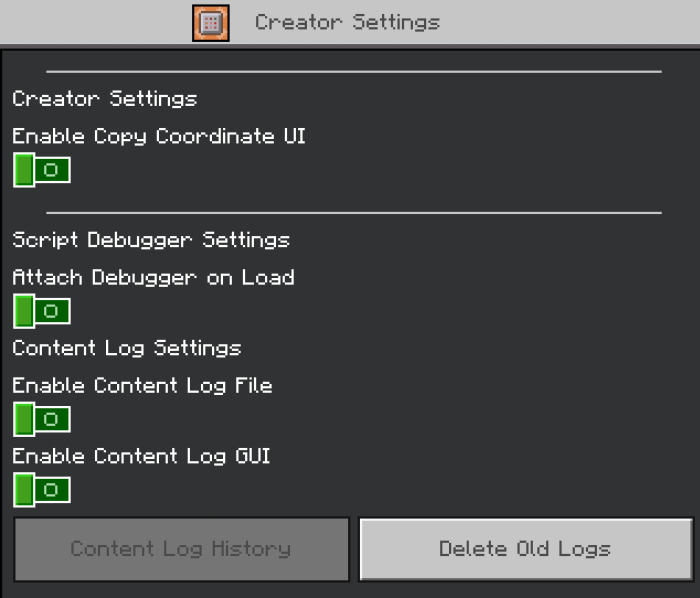Click the Creator Settings title text
Screen dimensions: 700x598
point(347,22)
